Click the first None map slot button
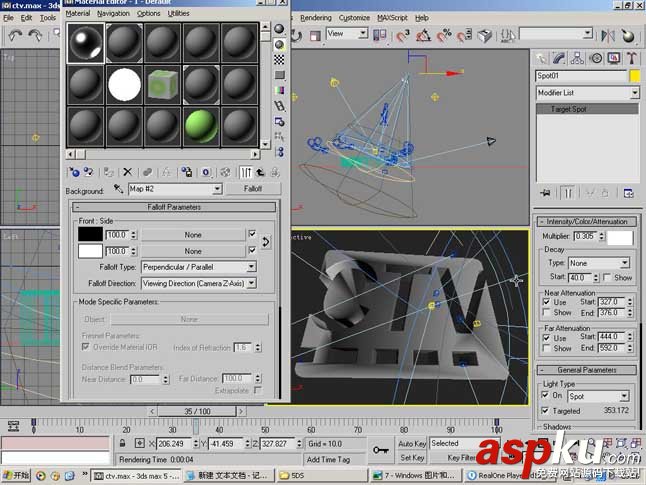Image resolution: width=646 pixels, height=485 pixels. [193, 235]
